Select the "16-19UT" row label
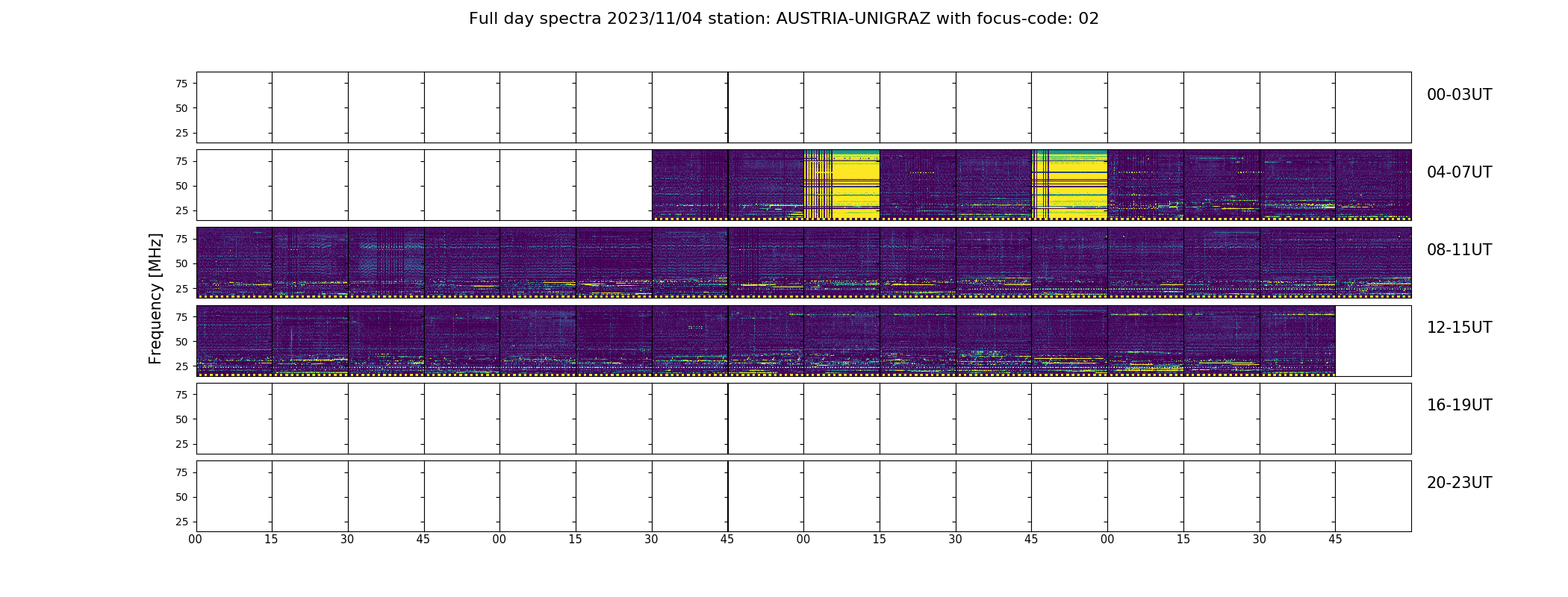Image resolution: width=1568 pixels, height=597 pixels. pos(1459,405)
